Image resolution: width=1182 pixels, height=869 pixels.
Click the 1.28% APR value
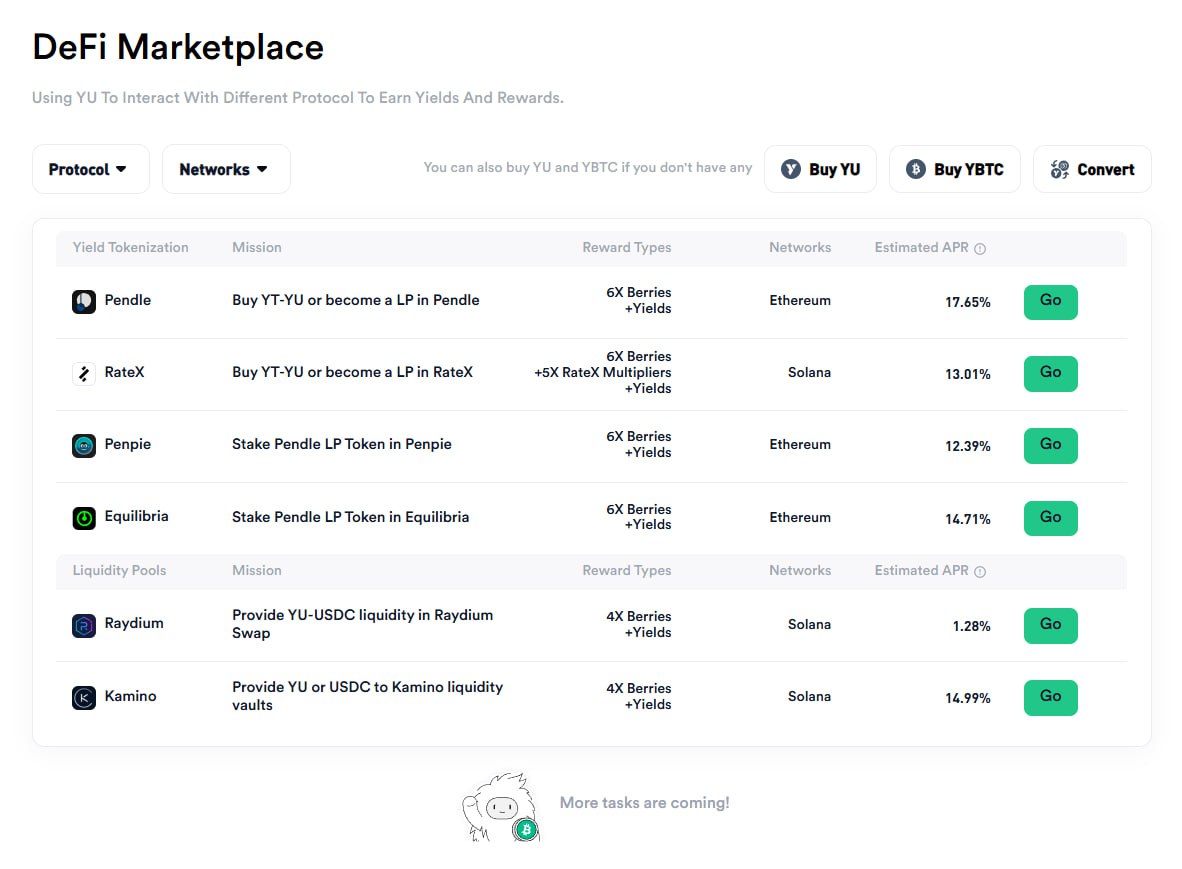tap(972, 626)
